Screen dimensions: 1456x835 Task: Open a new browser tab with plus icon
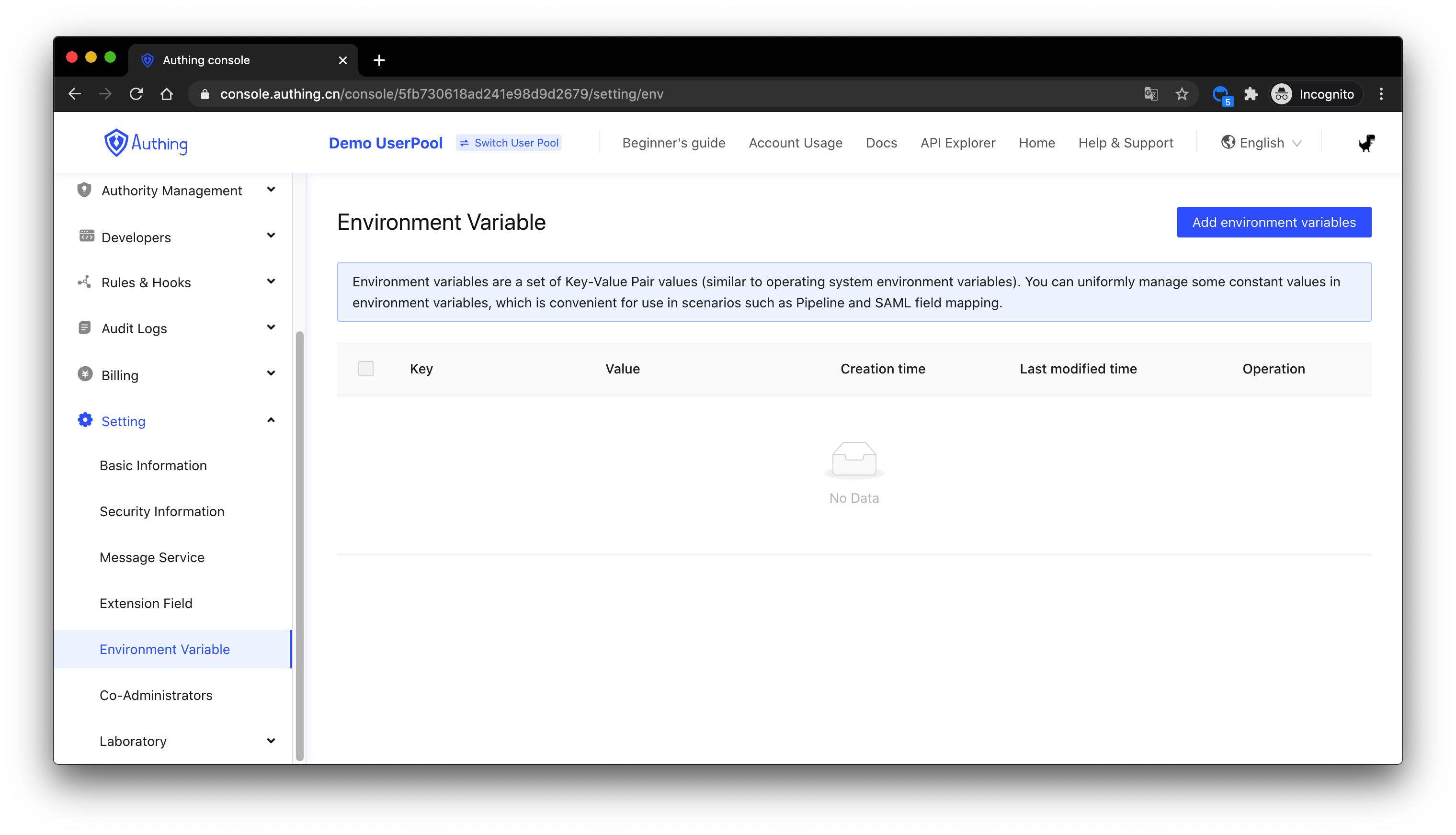pyautogui.click(x=379, y=60)
